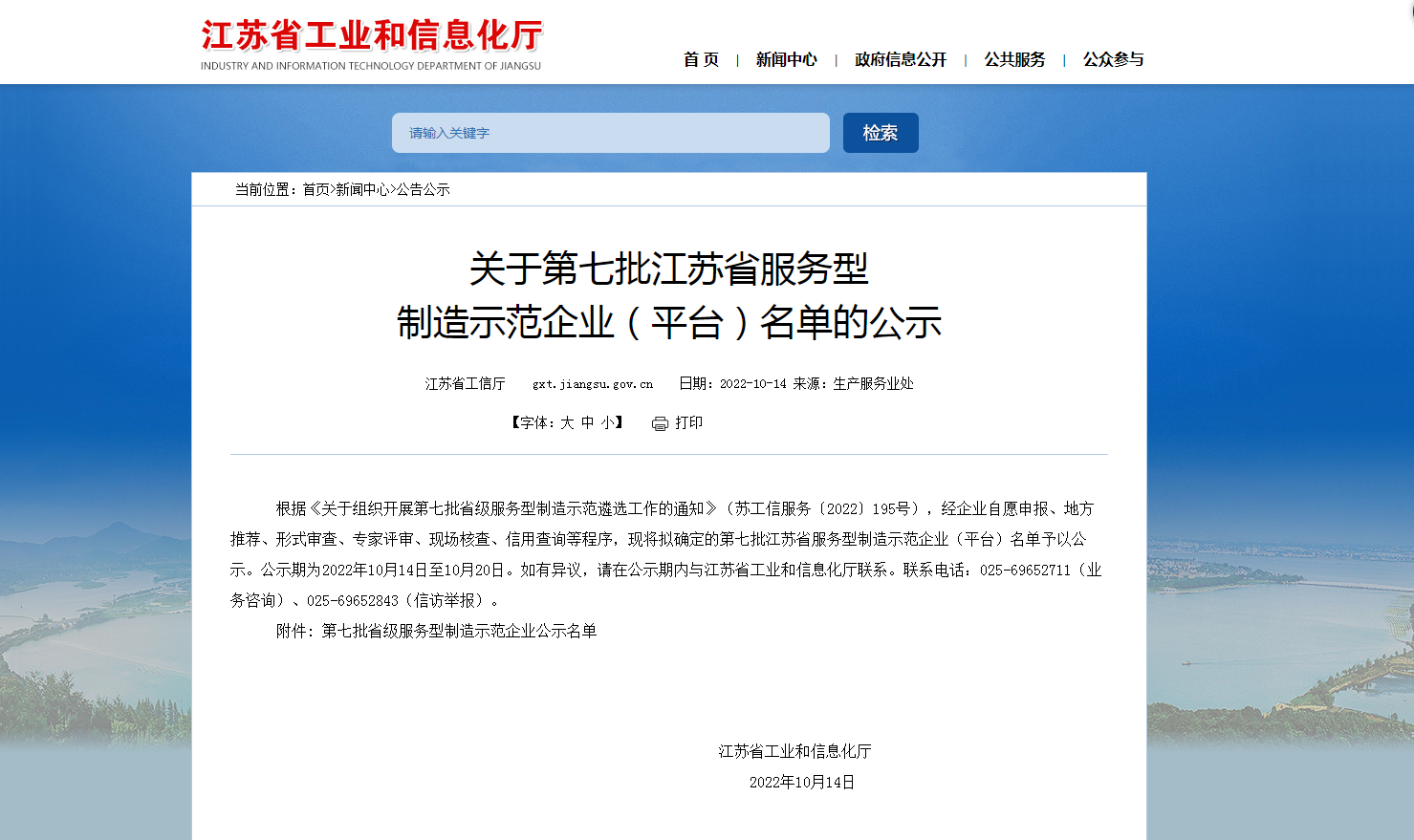
Task: Click 首页 in the breadcrumb trail
Action: [x=315, y=189]
